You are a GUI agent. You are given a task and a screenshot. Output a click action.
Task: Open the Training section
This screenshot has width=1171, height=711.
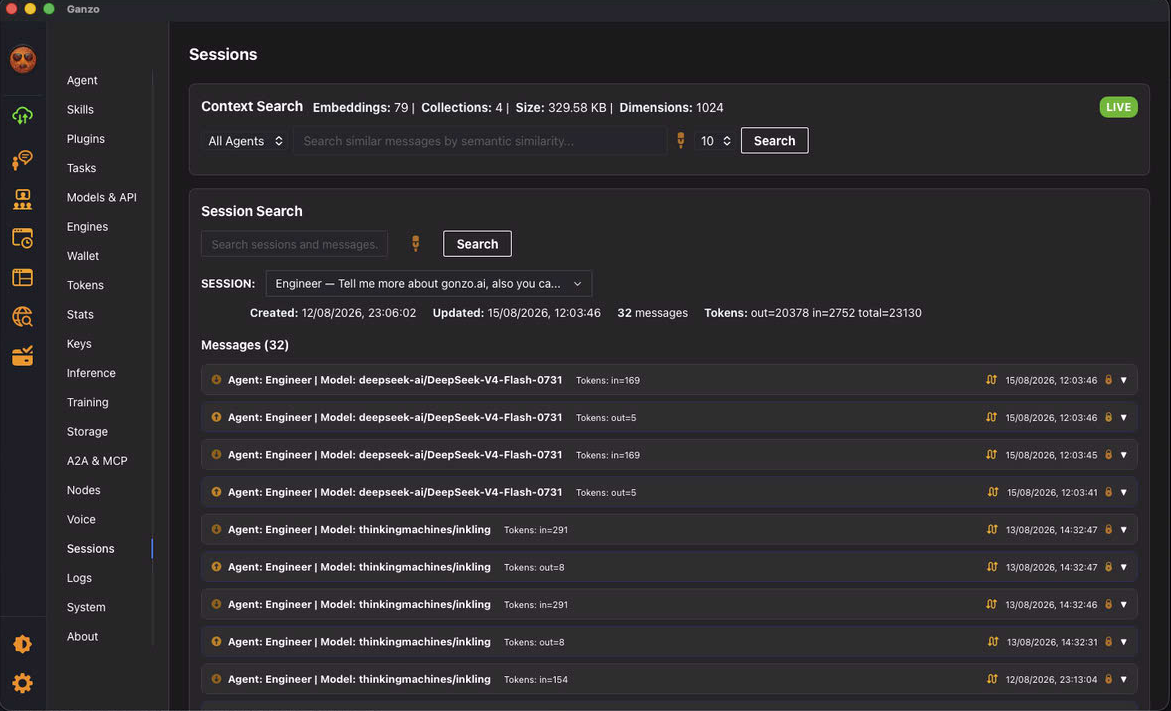pos(87,402)
